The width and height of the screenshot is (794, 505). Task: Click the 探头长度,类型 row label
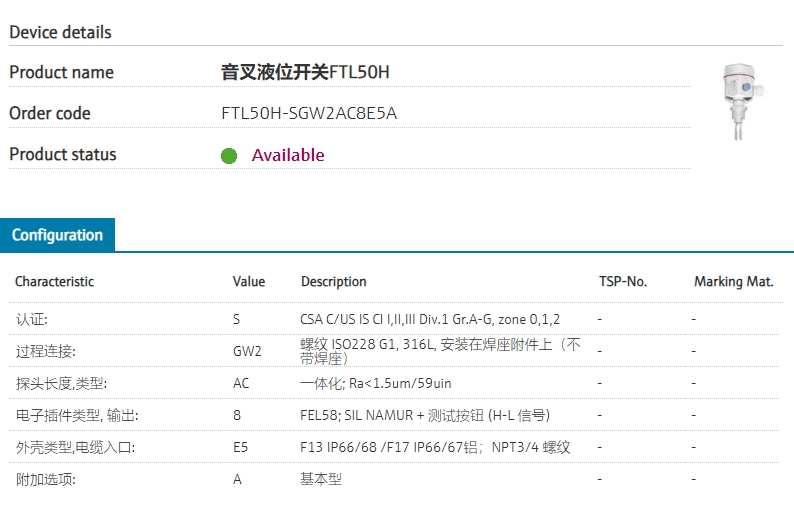tap(61, 383)
